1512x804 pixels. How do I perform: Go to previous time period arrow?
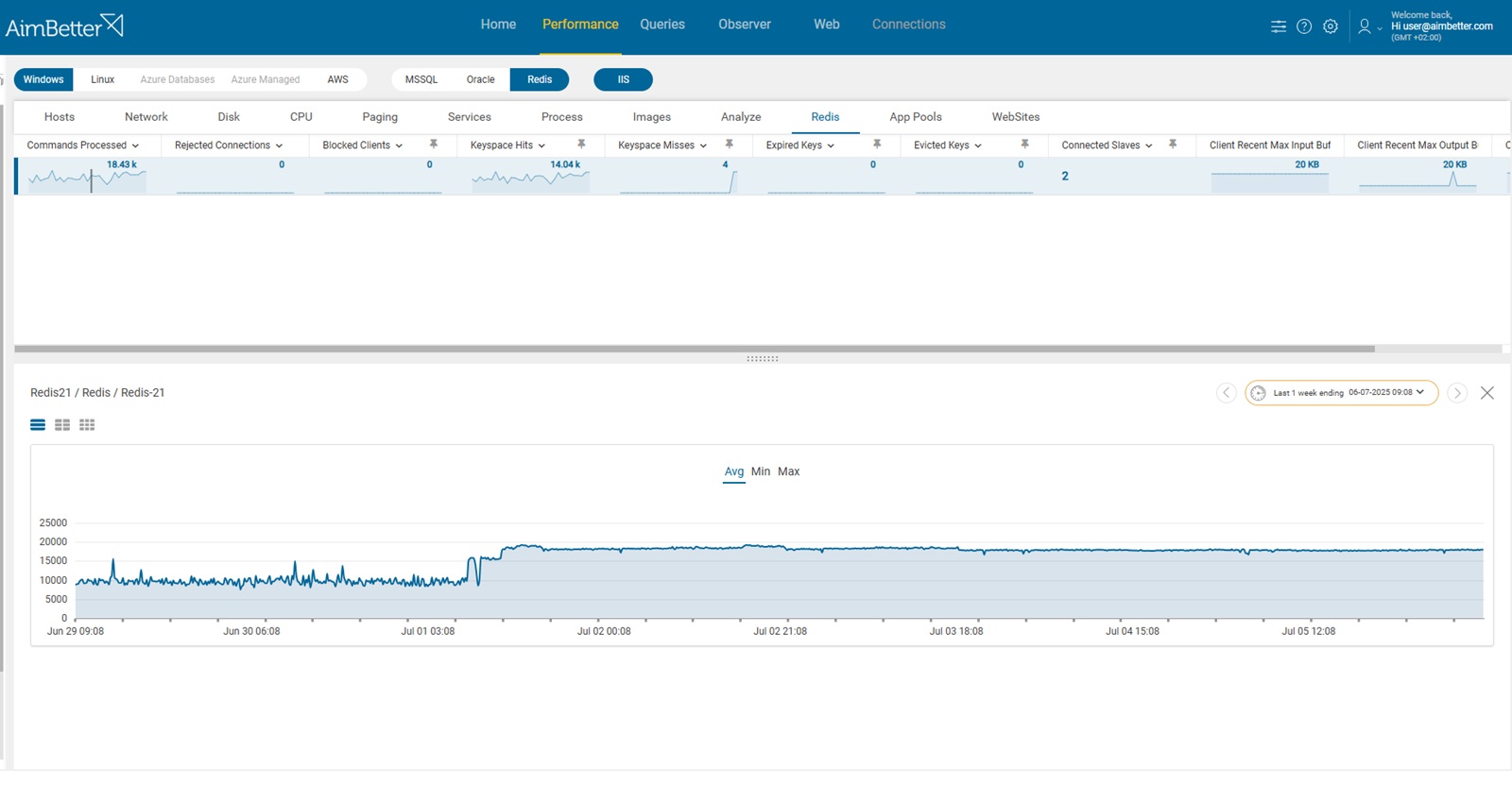click(x=1227, y=393)
